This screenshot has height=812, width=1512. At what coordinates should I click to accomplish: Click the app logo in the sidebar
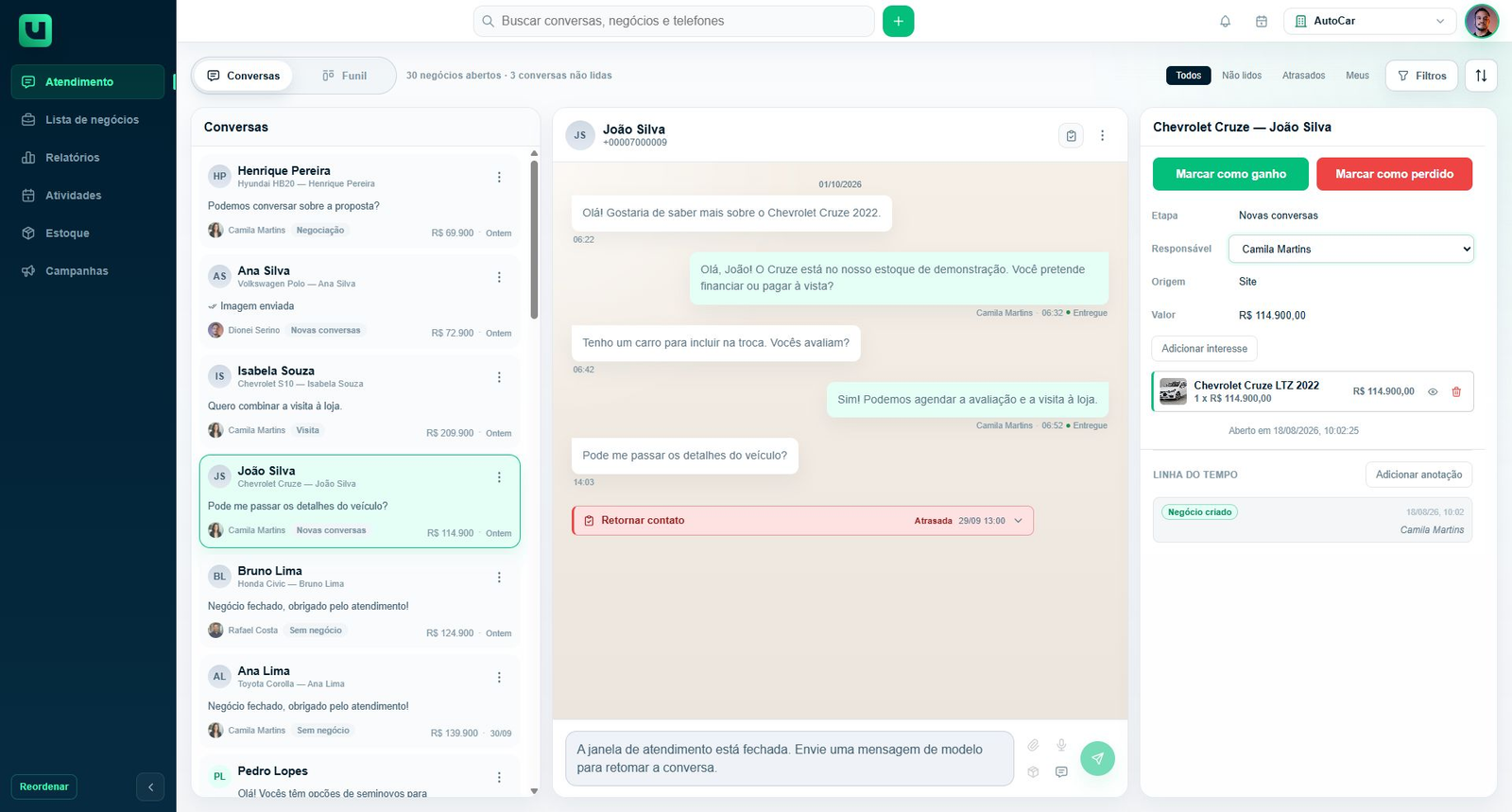(35, 30)
